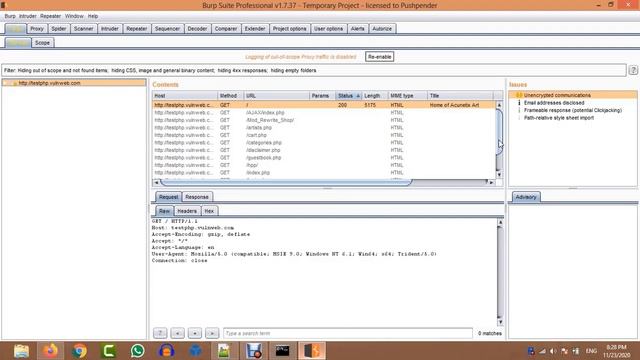Screen dimensions: 640x360
Task: Open the floppy-disk recorder taskbar icon
Action: click(253, 351)
